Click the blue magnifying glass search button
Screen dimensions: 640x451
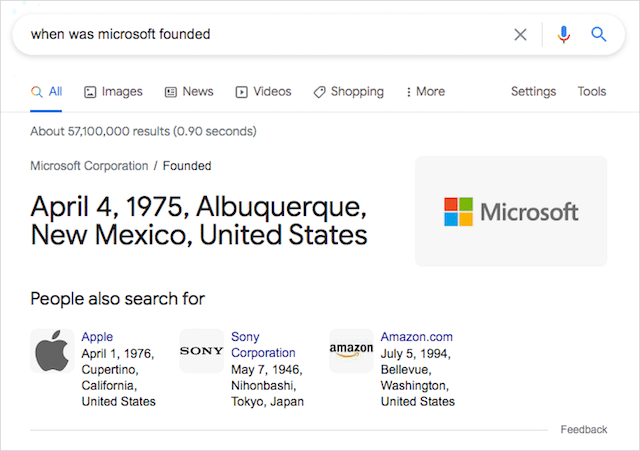point(599,35)
